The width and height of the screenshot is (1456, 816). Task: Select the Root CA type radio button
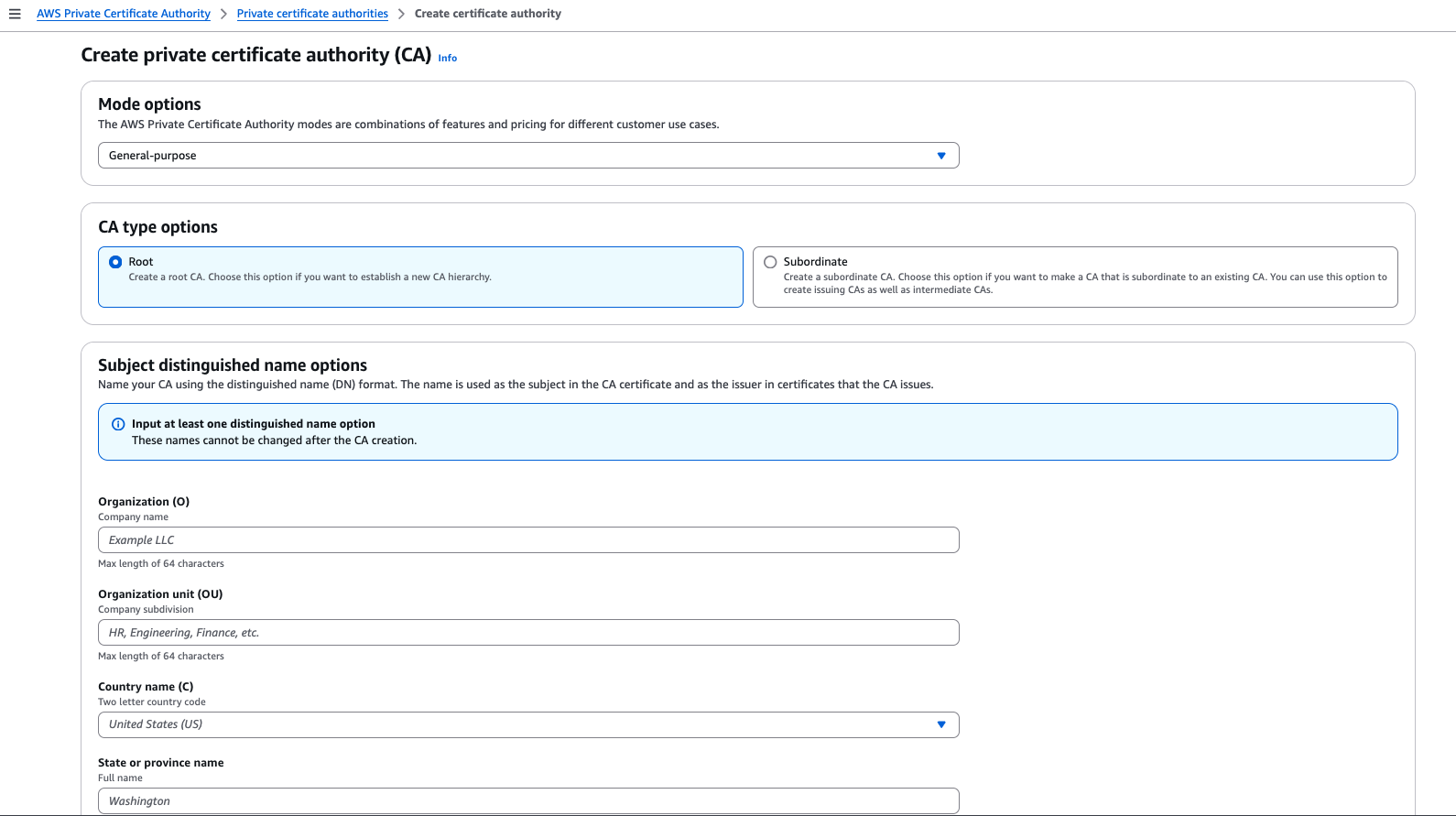115,262
